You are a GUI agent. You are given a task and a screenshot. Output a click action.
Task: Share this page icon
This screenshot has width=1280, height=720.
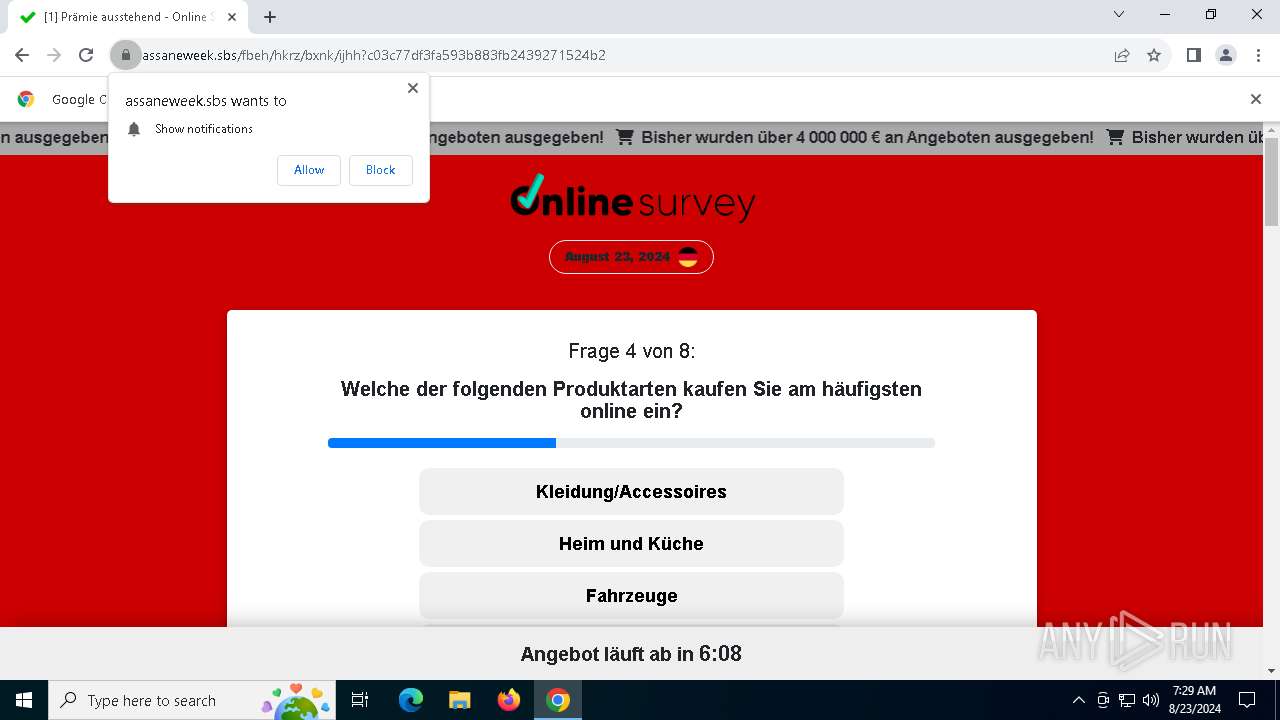point(1122,55)
